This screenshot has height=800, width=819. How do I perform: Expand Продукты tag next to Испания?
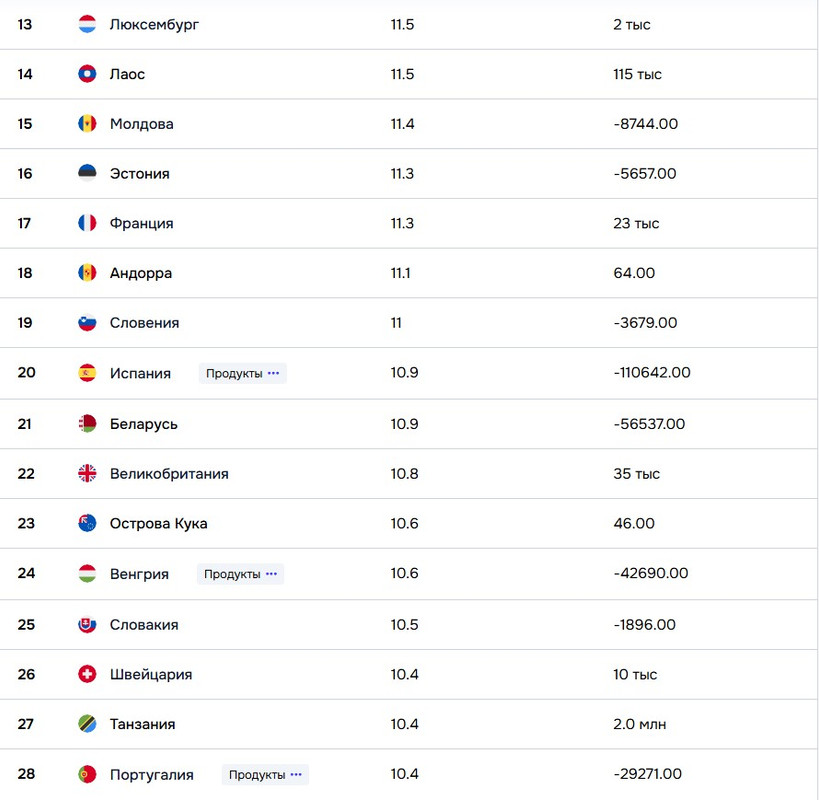[x=243, y=373]
